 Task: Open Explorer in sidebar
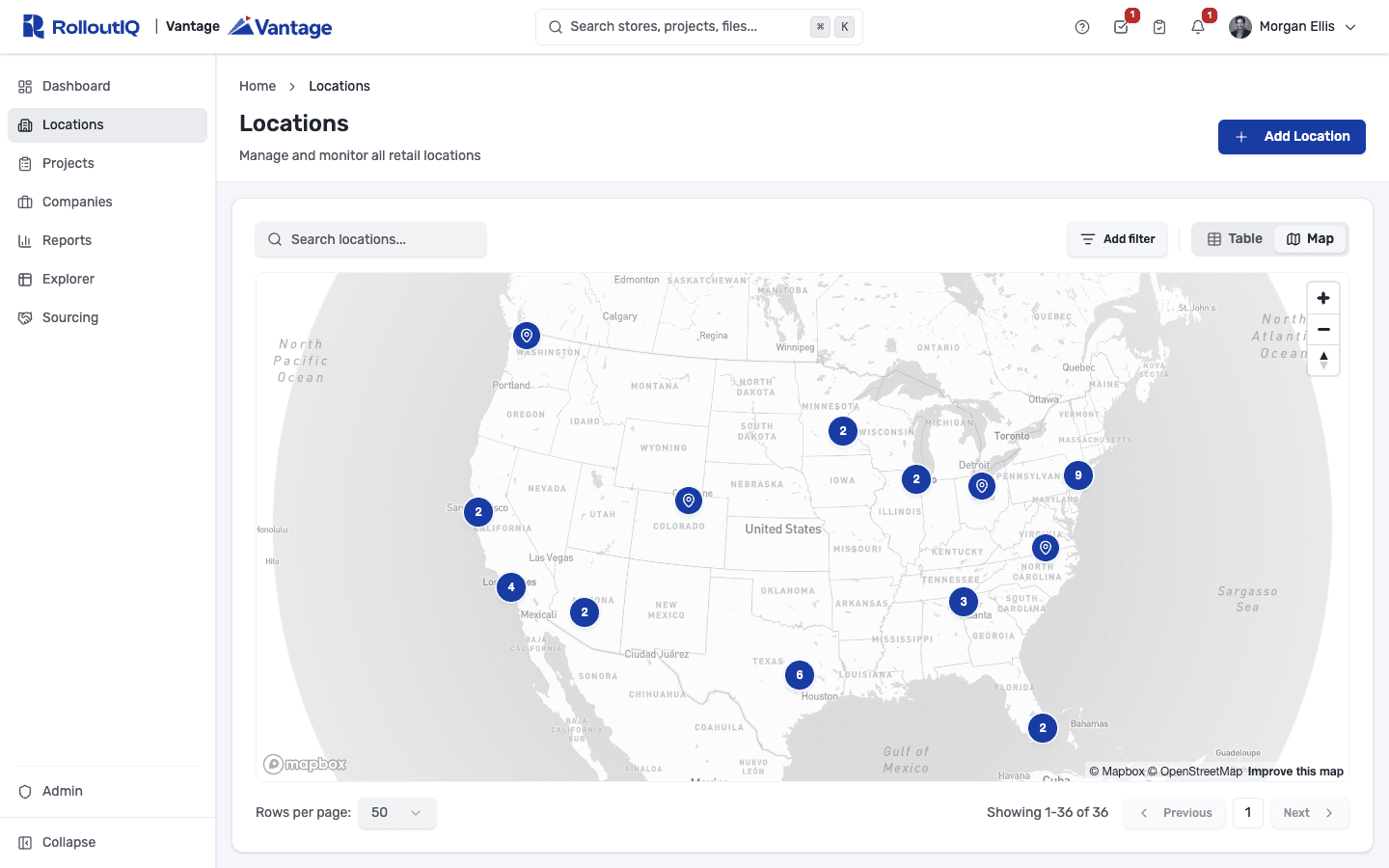pos(107,280)
